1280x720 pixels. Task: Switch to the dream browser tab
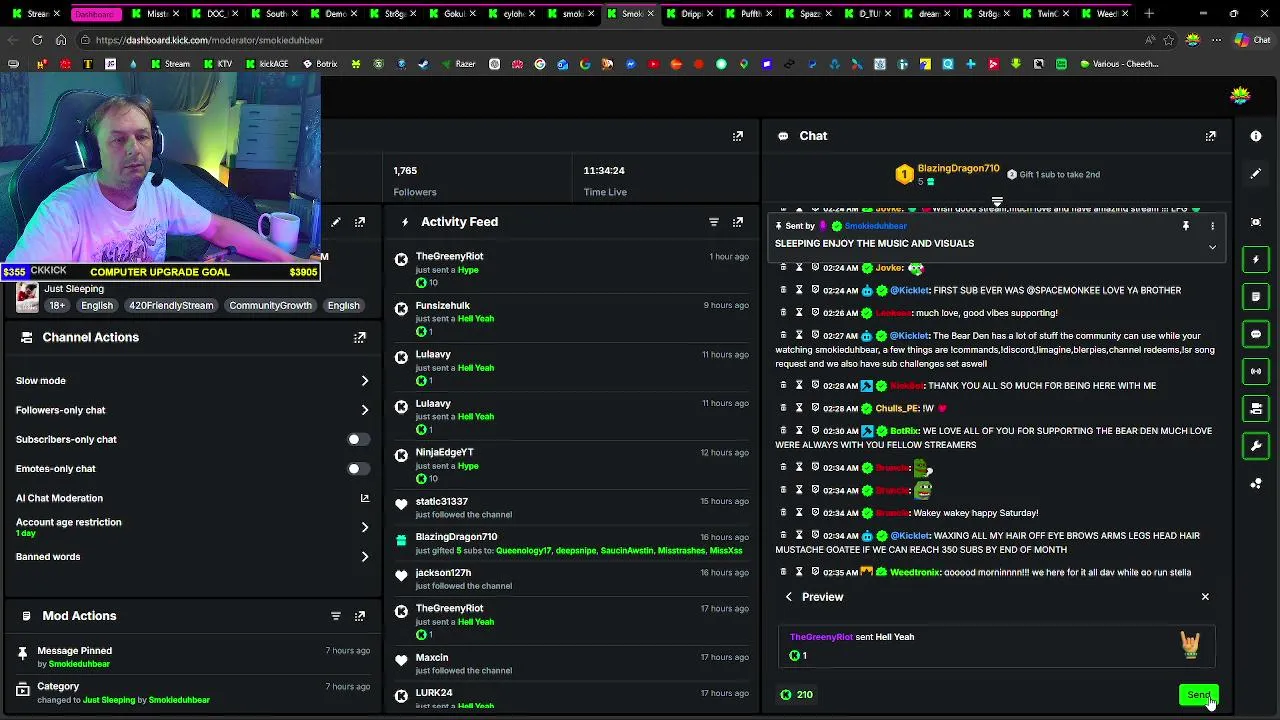[x=928, y=14]
